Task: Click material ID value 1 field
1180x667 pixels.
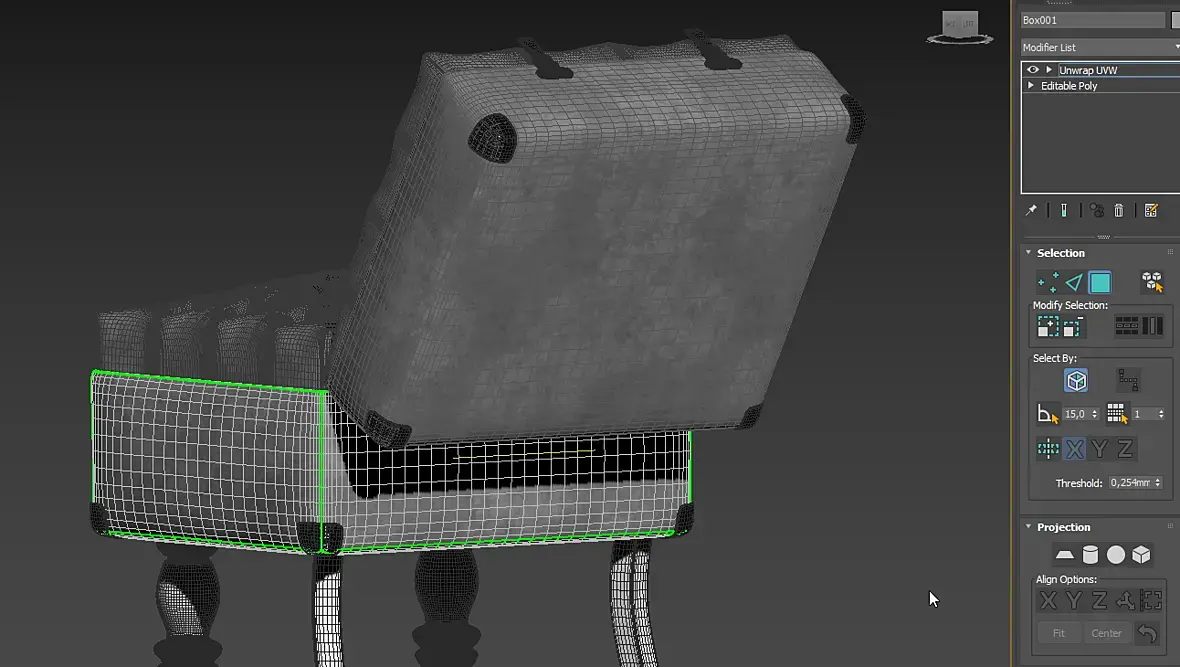Action: [1143, 414]
